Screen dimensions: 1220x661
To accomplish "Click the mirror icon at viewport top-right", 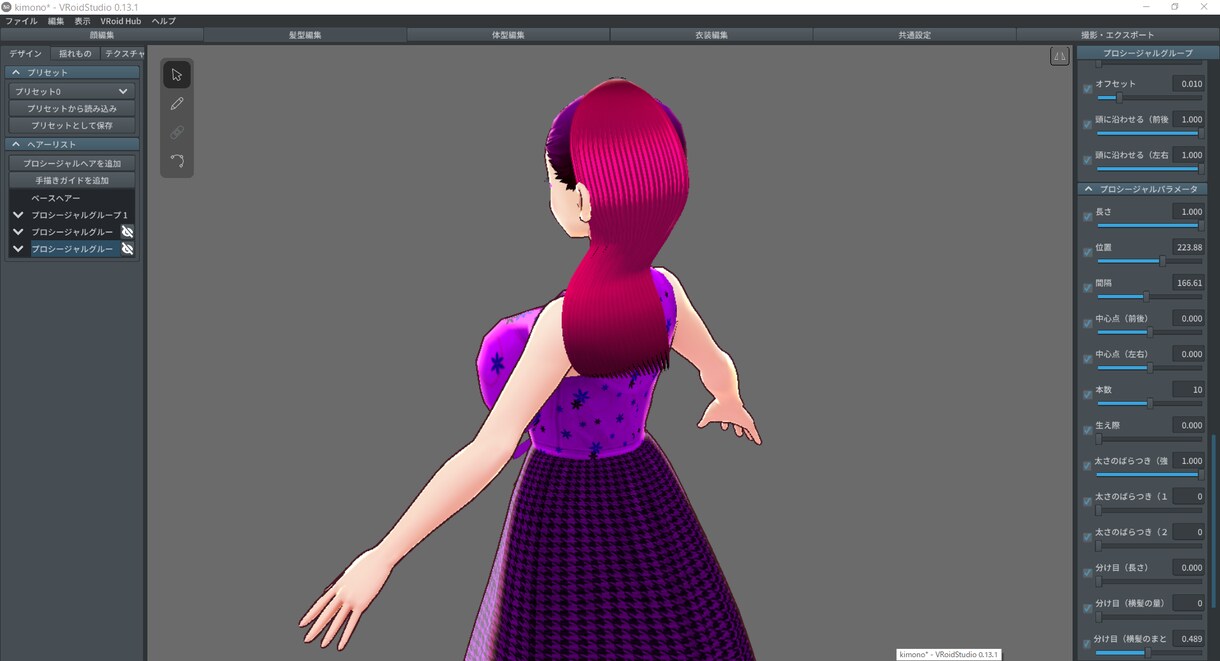I will point(1060,57).
